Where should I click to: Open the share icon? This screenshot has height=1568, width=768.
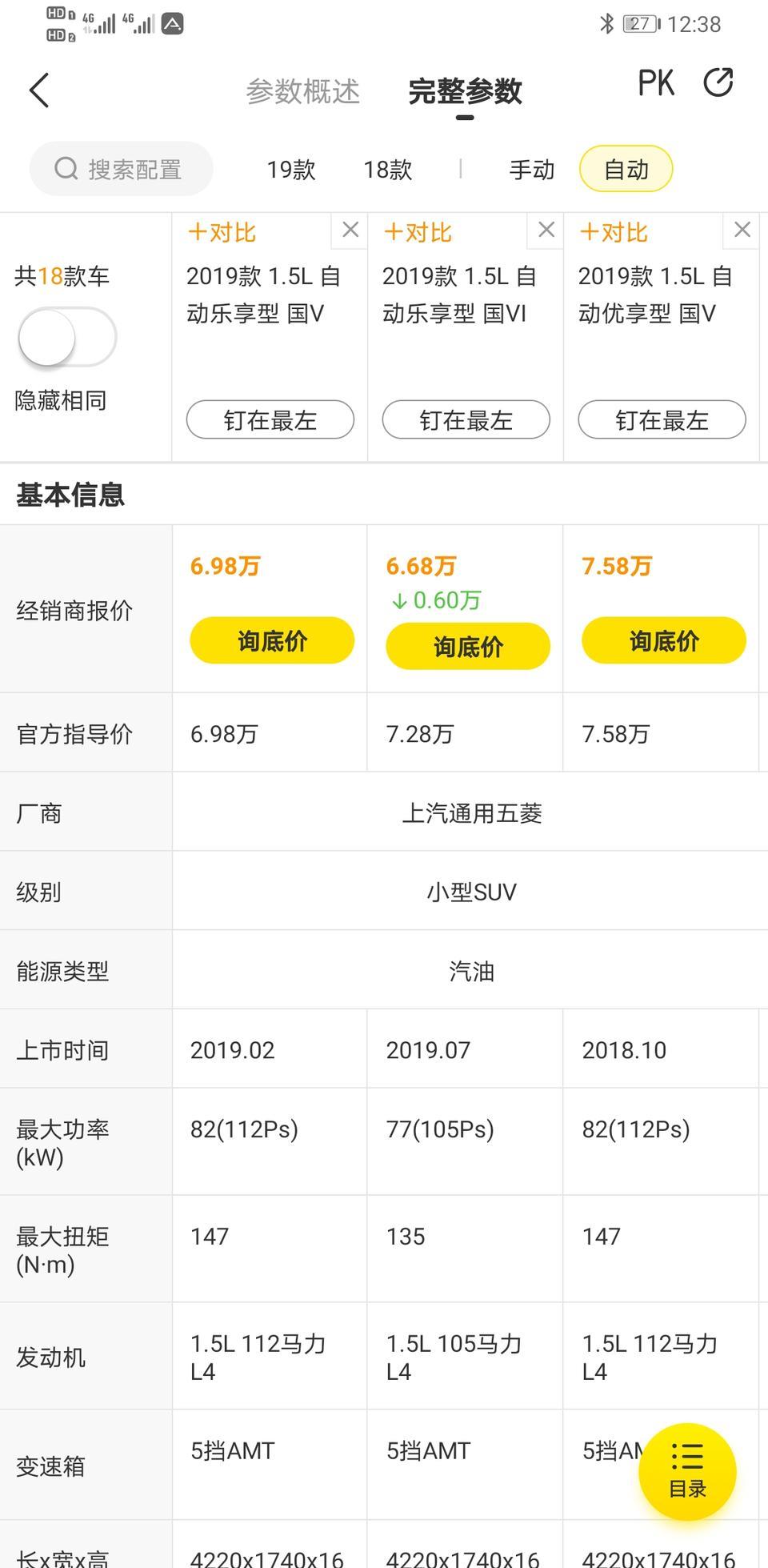[x=718, y=82]
